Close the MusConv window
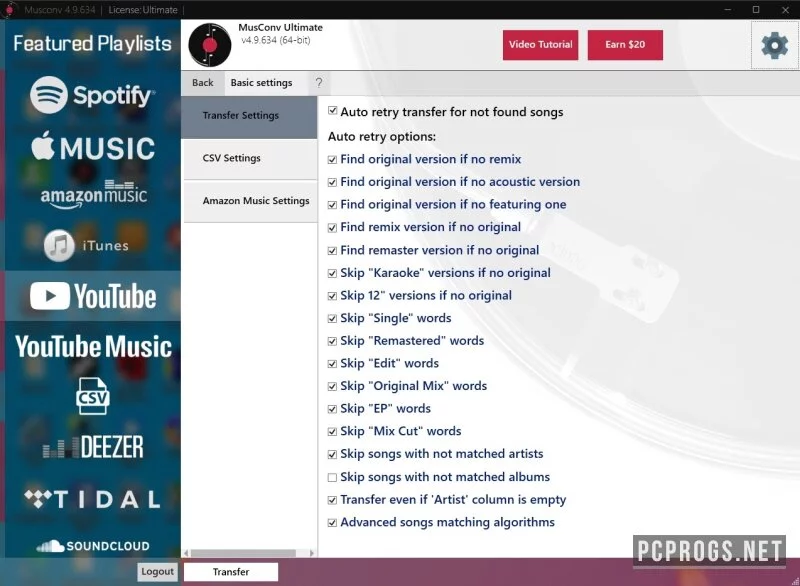800x586 pixels. pos(786,10)
